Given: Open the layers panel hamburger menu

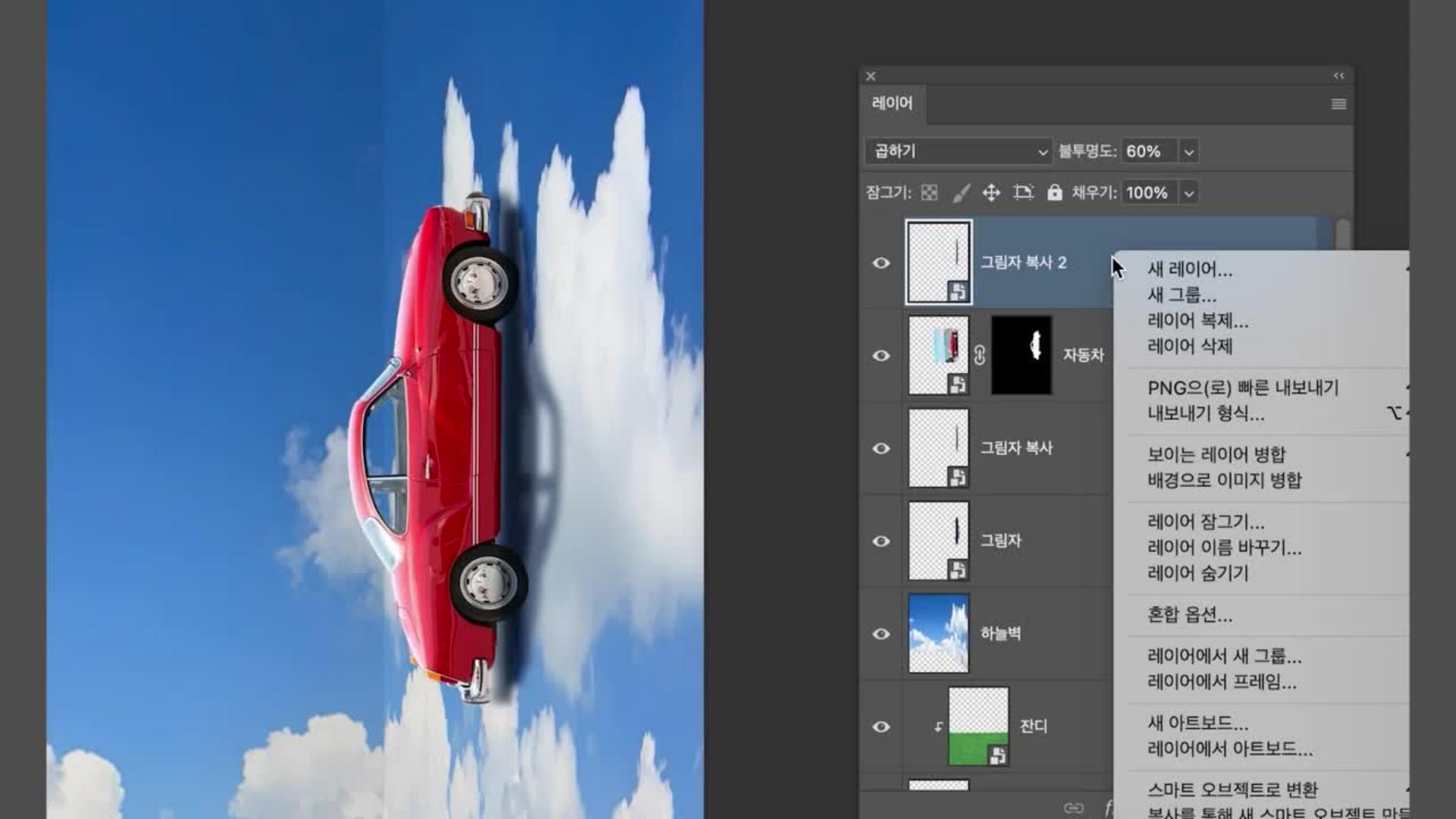Looking at the screenshot, I should point(1338,104).
